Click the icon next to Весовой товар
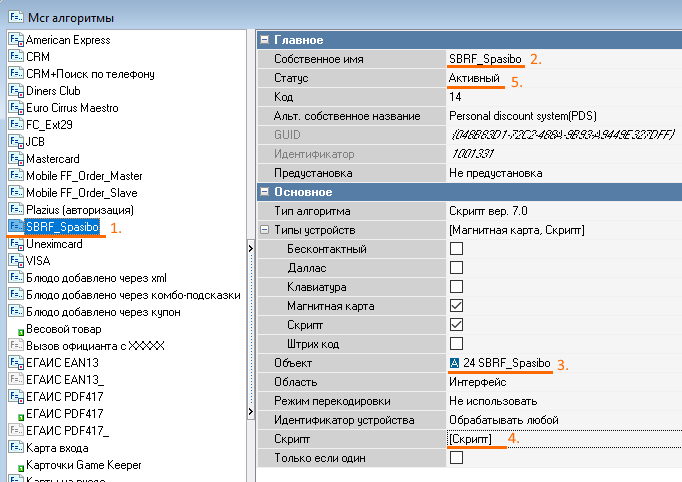This screenshot has width=682, height=482. (x=18, y=329)
